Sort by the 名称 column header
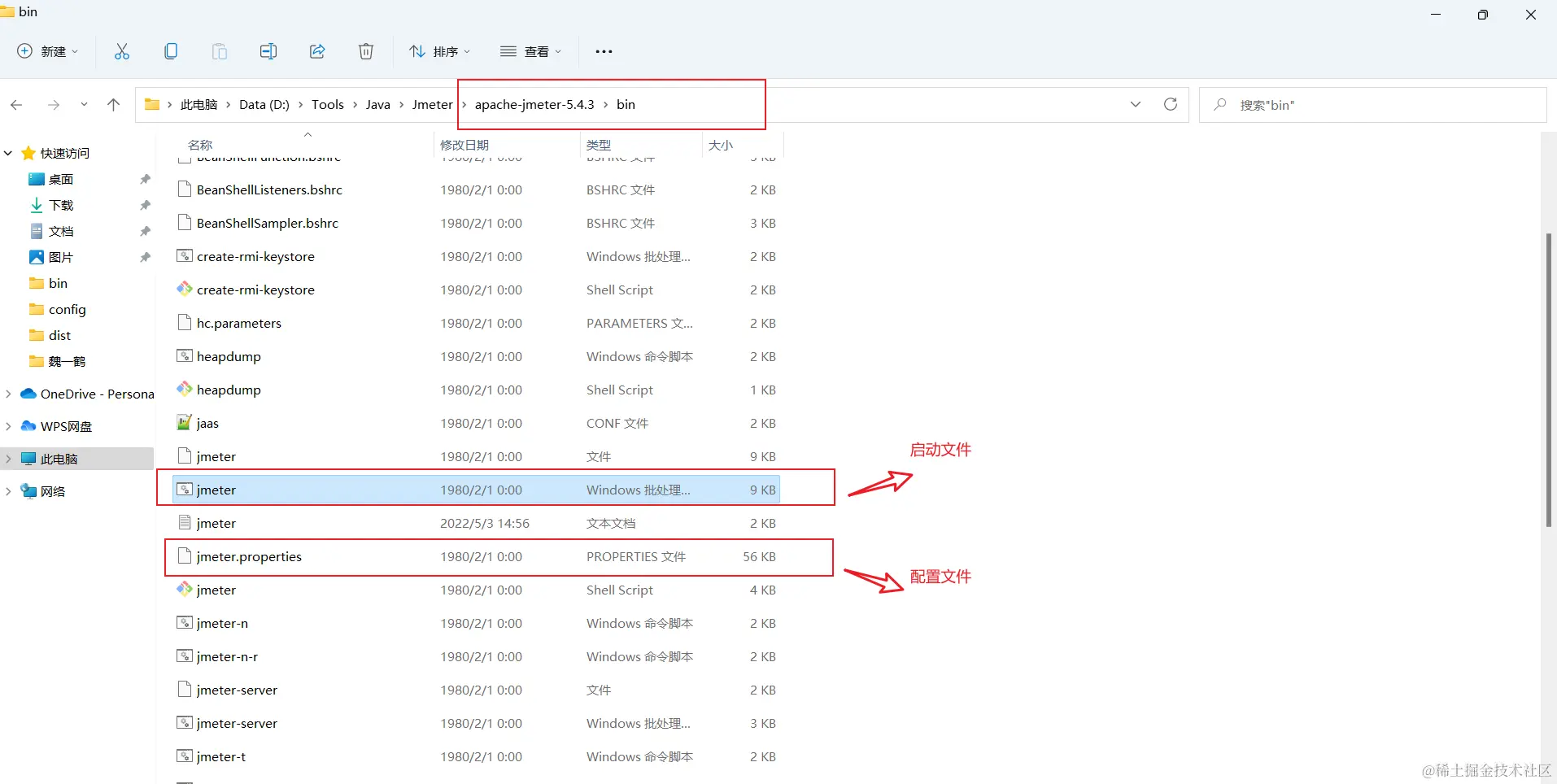 200,145
